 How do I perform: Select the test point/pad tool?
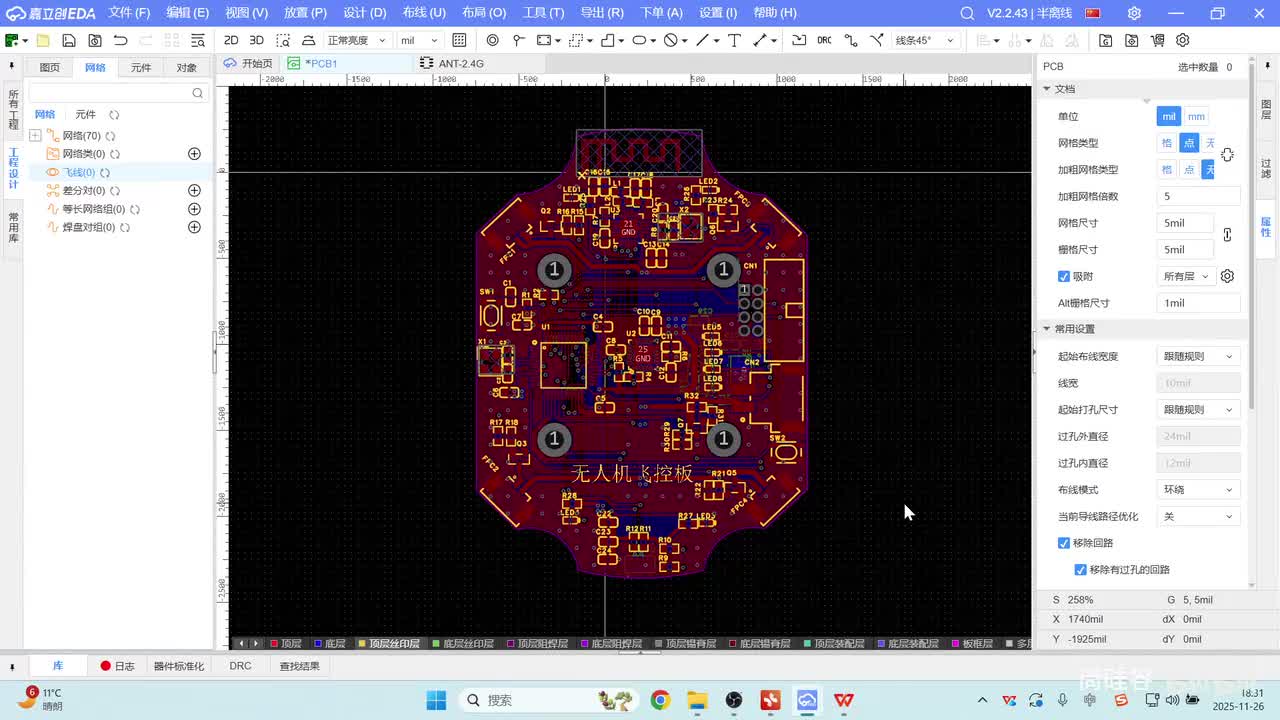click(x=518, y=40)
